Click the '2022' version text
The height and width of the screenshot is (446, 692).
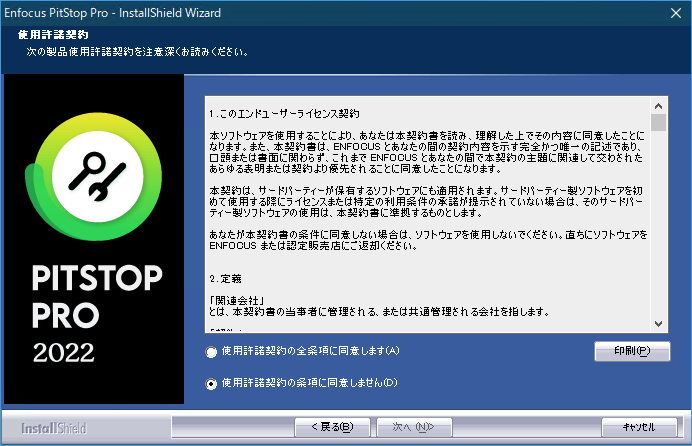(x=64, y=352)
